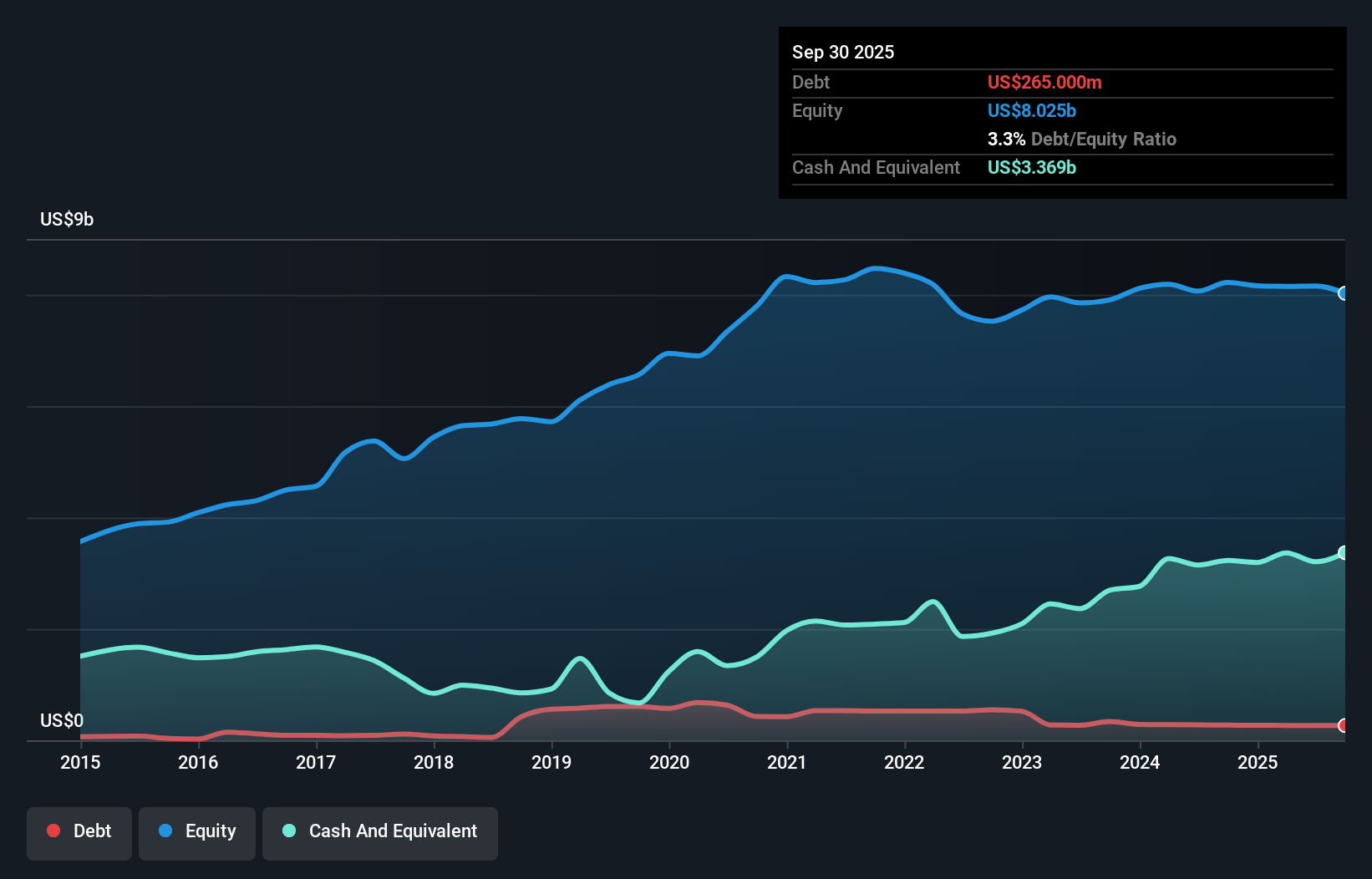This screenshot has height=879, width=1372.
Task: Click the US$3.369b cash value
Action: pos(1032,167)
